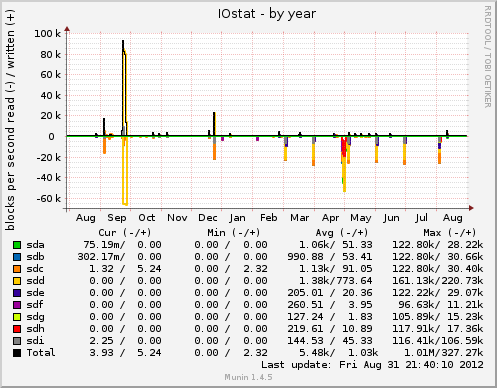Click the purple sdf legend swatch
Screen dimensions: 497x388
tap(17, 305)
